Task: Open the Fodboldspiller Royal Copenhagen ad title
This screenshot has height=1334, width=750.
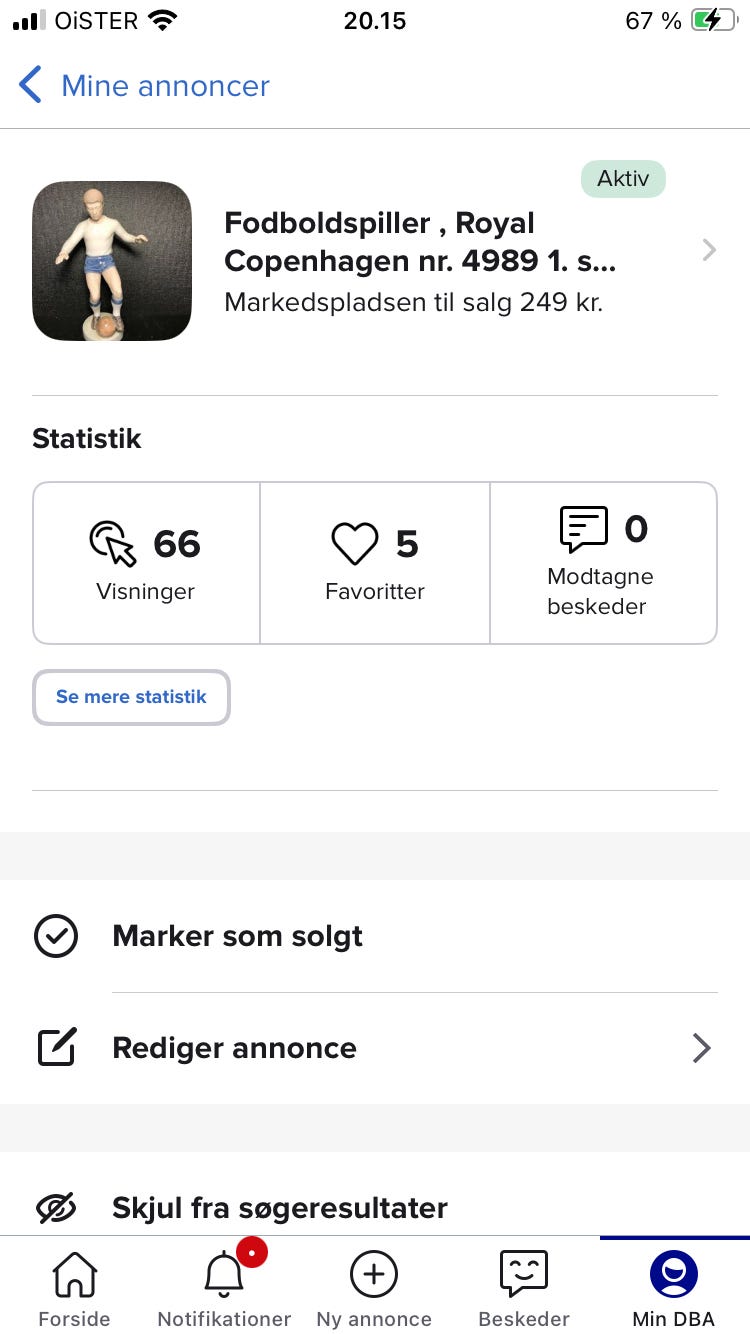Action: coord(420,242)
